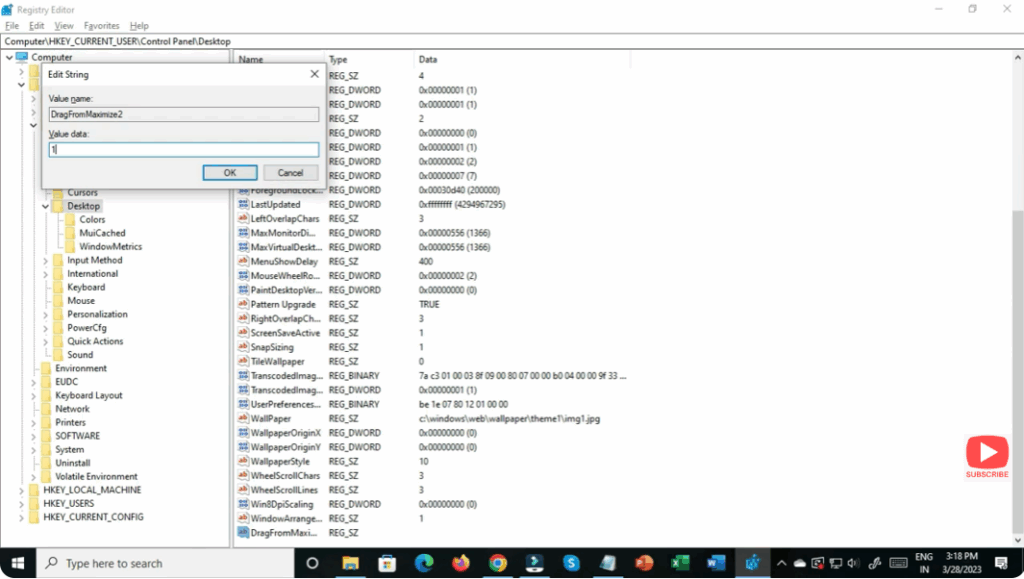Confirm the Edit String dialog with OK
This screenshot has height=579, width=1024.
click(x=229, y=173)
